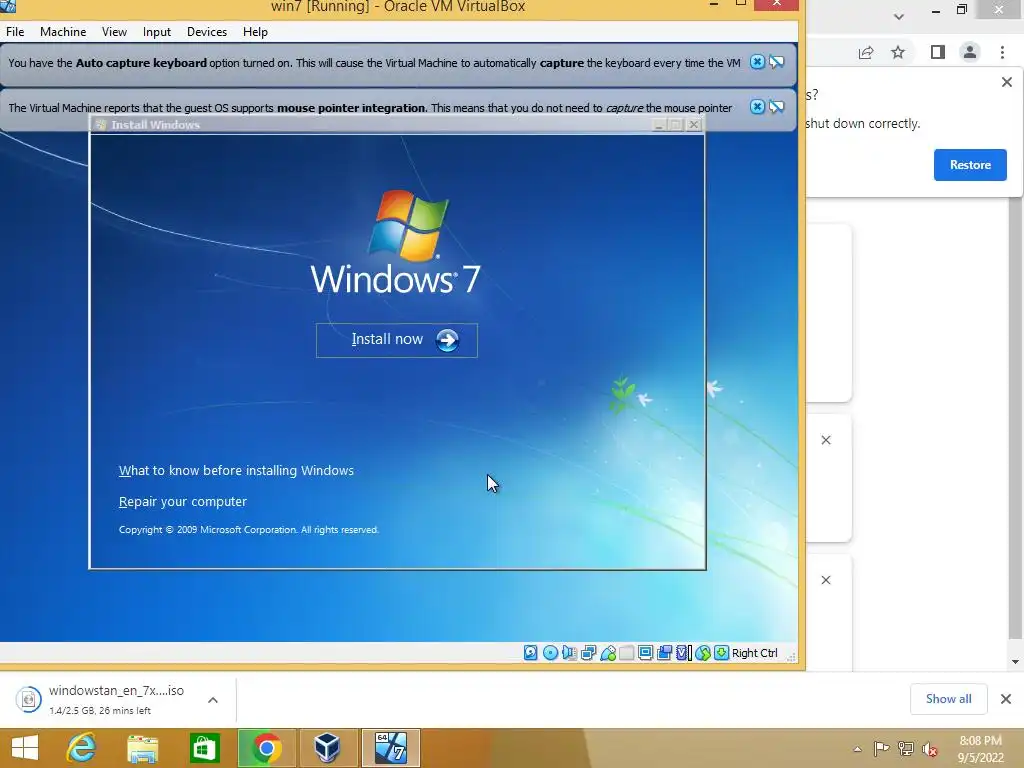Open What to know before installing Windows
The image size is (1024, 768).
pos(236,471)
